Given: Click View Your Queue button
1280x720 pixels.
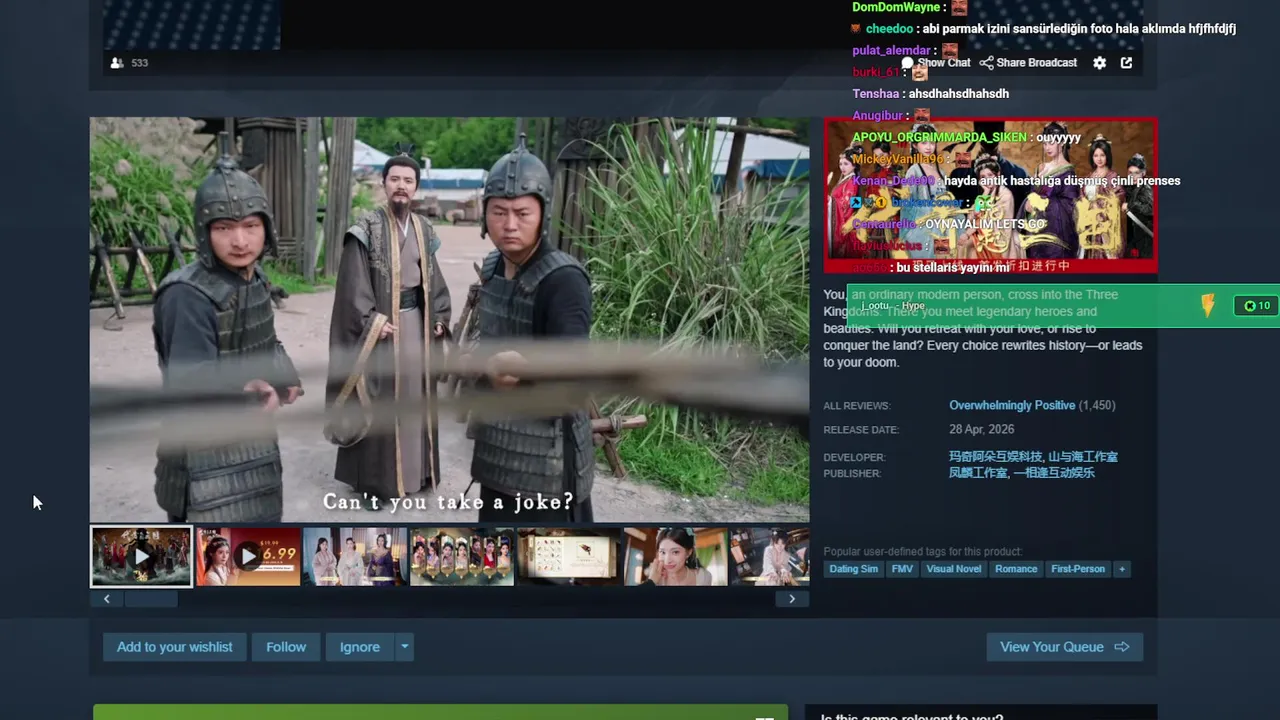Looking at the screenshot, I should click(1064, 647).
